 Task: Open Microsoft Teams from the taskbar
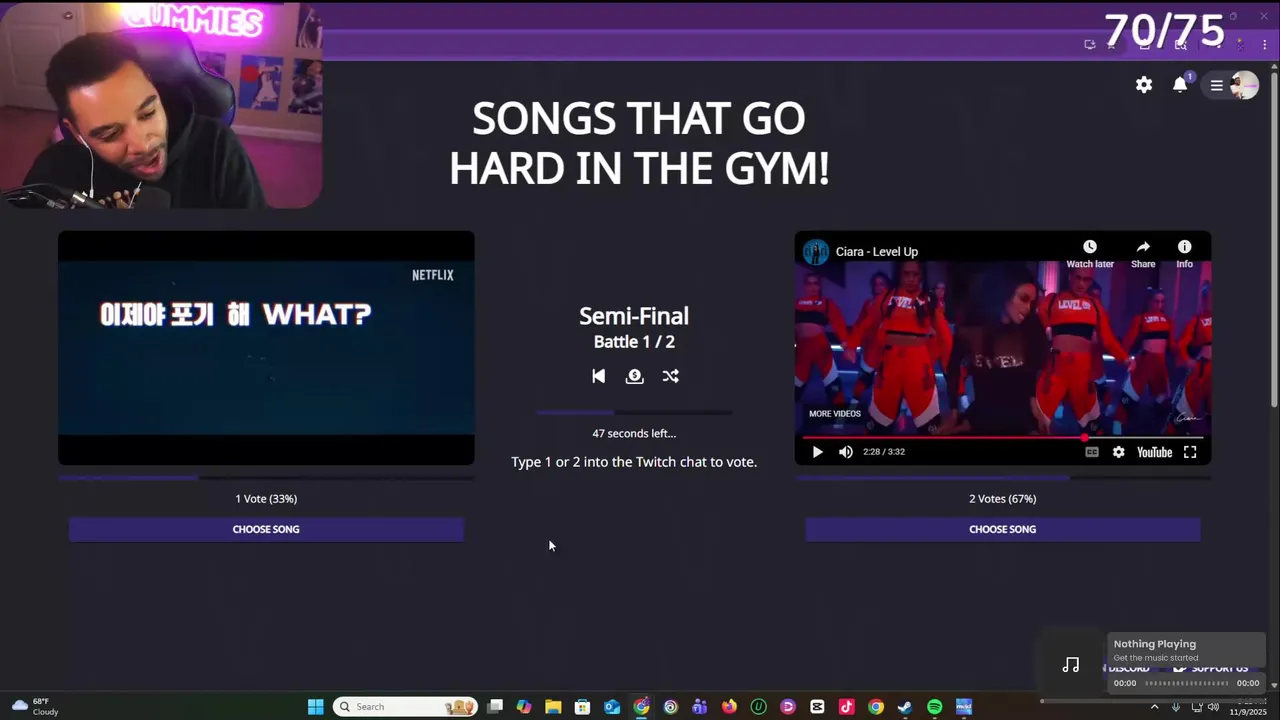700,707
